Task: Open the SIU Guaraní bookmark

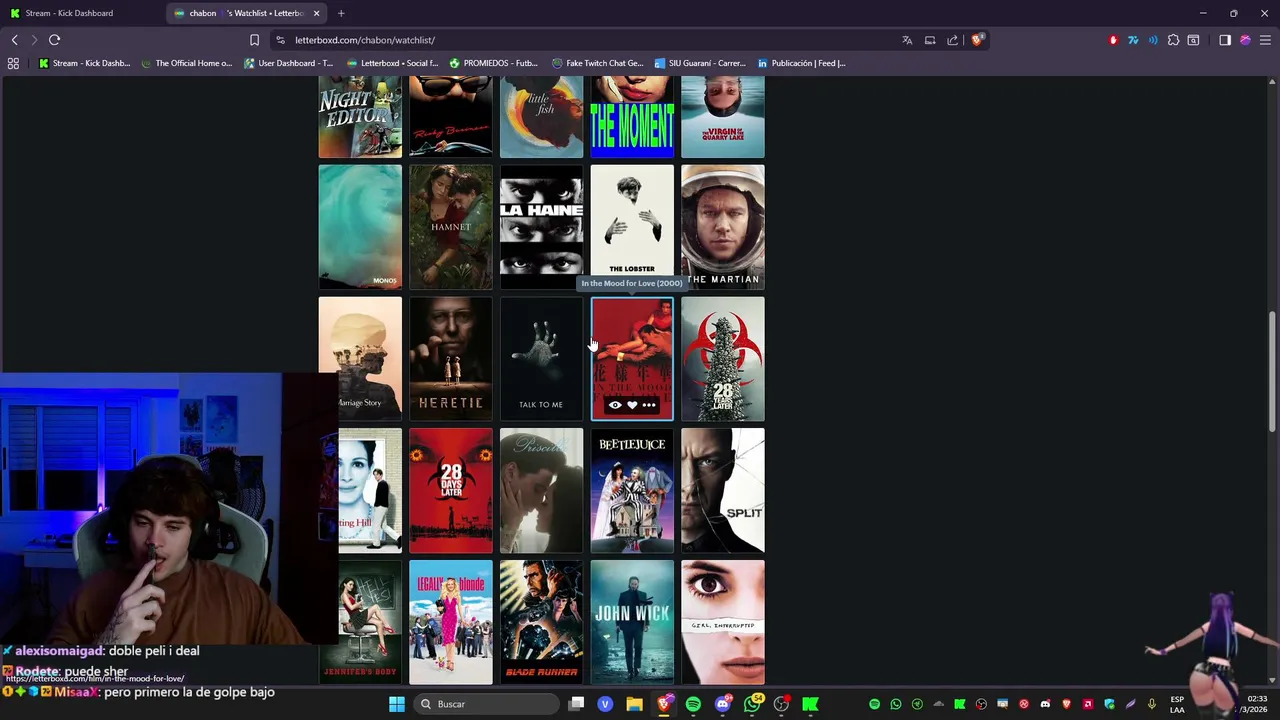Action: [x=699, y=63]
